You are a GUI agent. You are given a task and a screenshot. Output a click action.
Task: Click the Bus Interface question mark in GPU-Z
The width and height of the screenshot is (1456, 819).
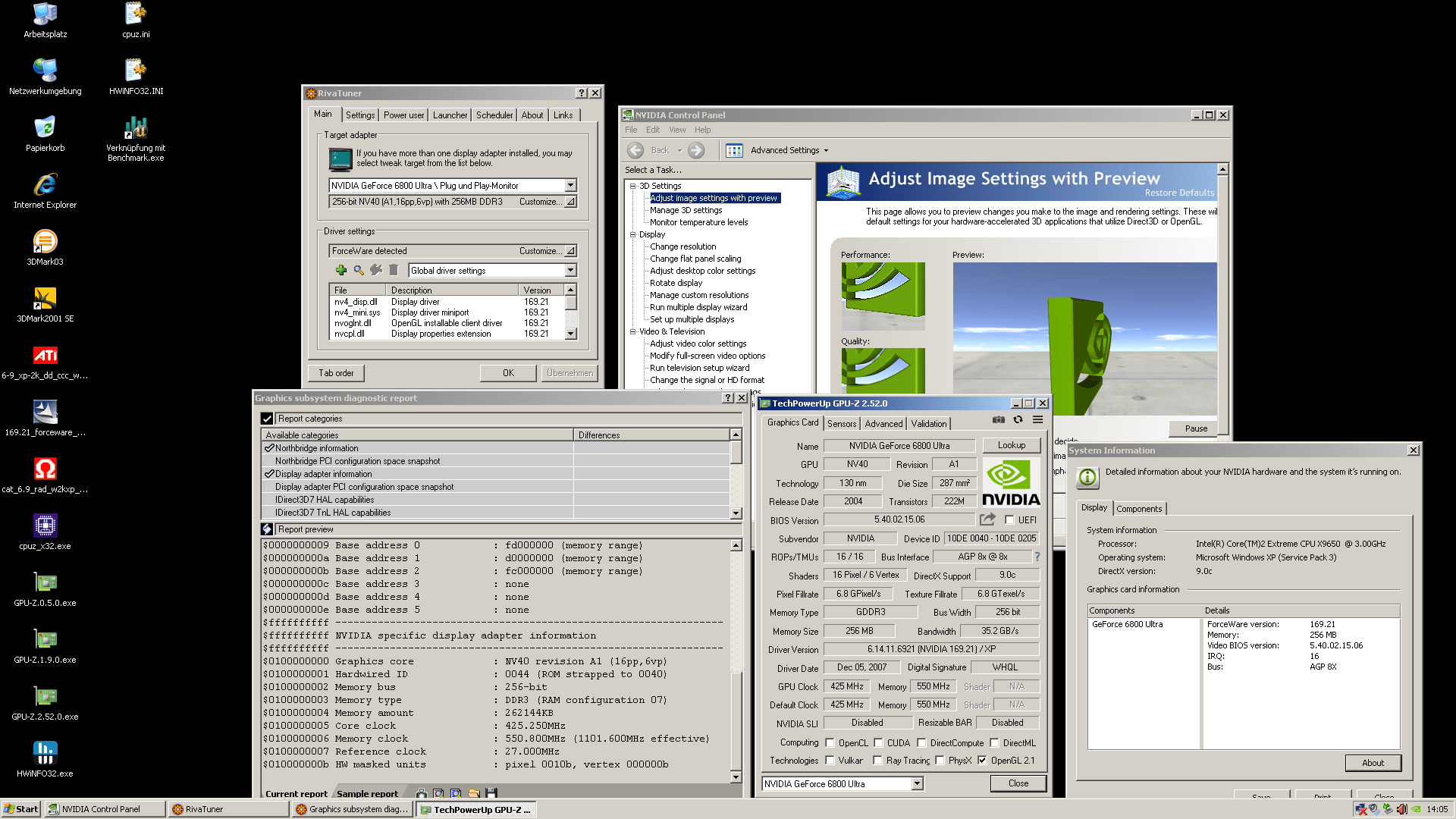(x=1037, y=557)
